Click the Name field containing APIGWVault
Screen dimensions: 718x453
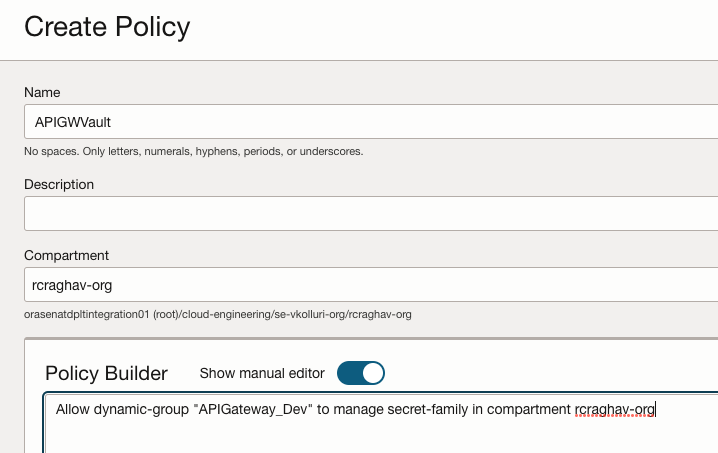click(370, 122)
